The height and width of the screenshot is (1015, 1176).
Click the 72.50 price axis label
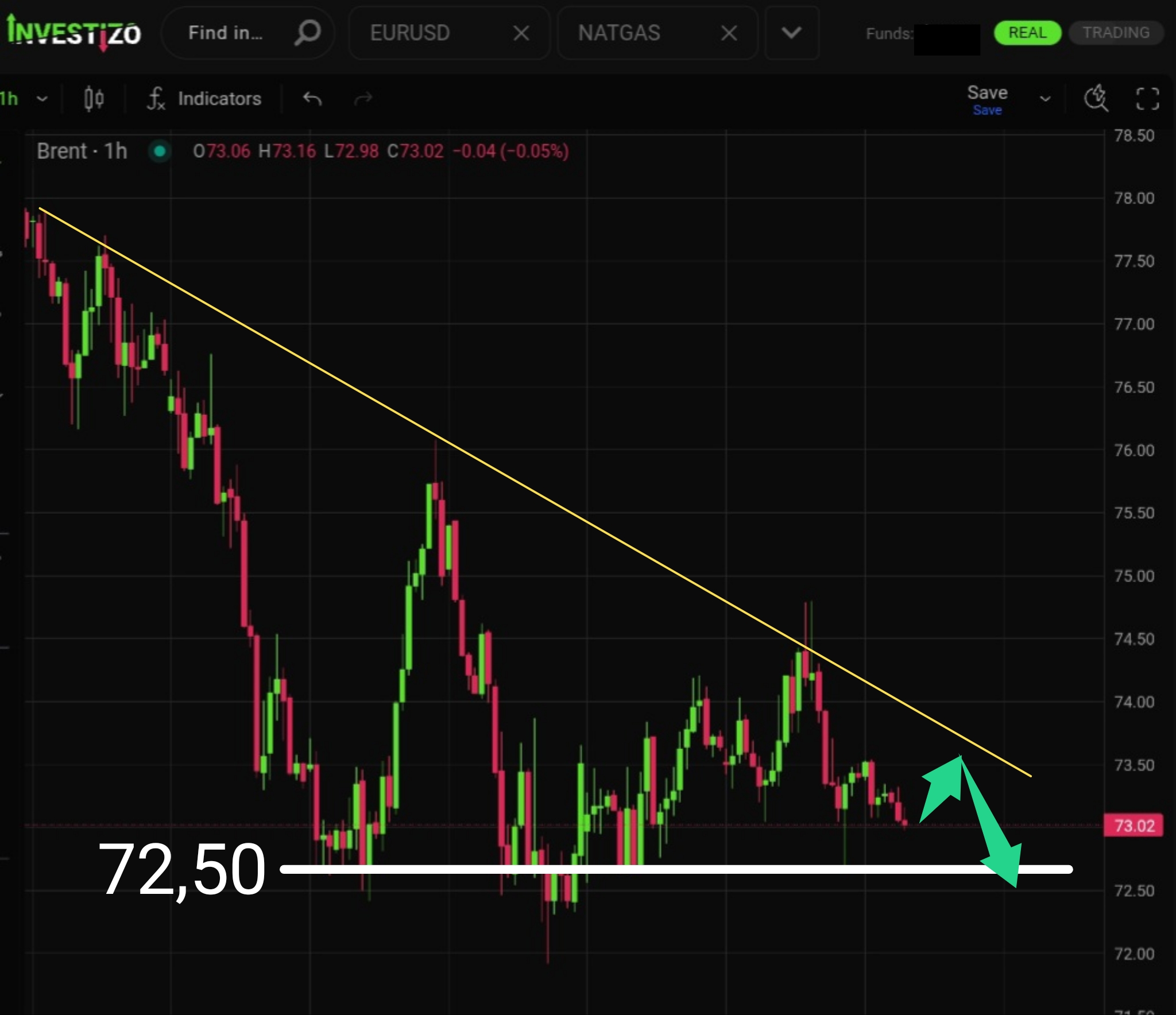[x=1134, y=890]
